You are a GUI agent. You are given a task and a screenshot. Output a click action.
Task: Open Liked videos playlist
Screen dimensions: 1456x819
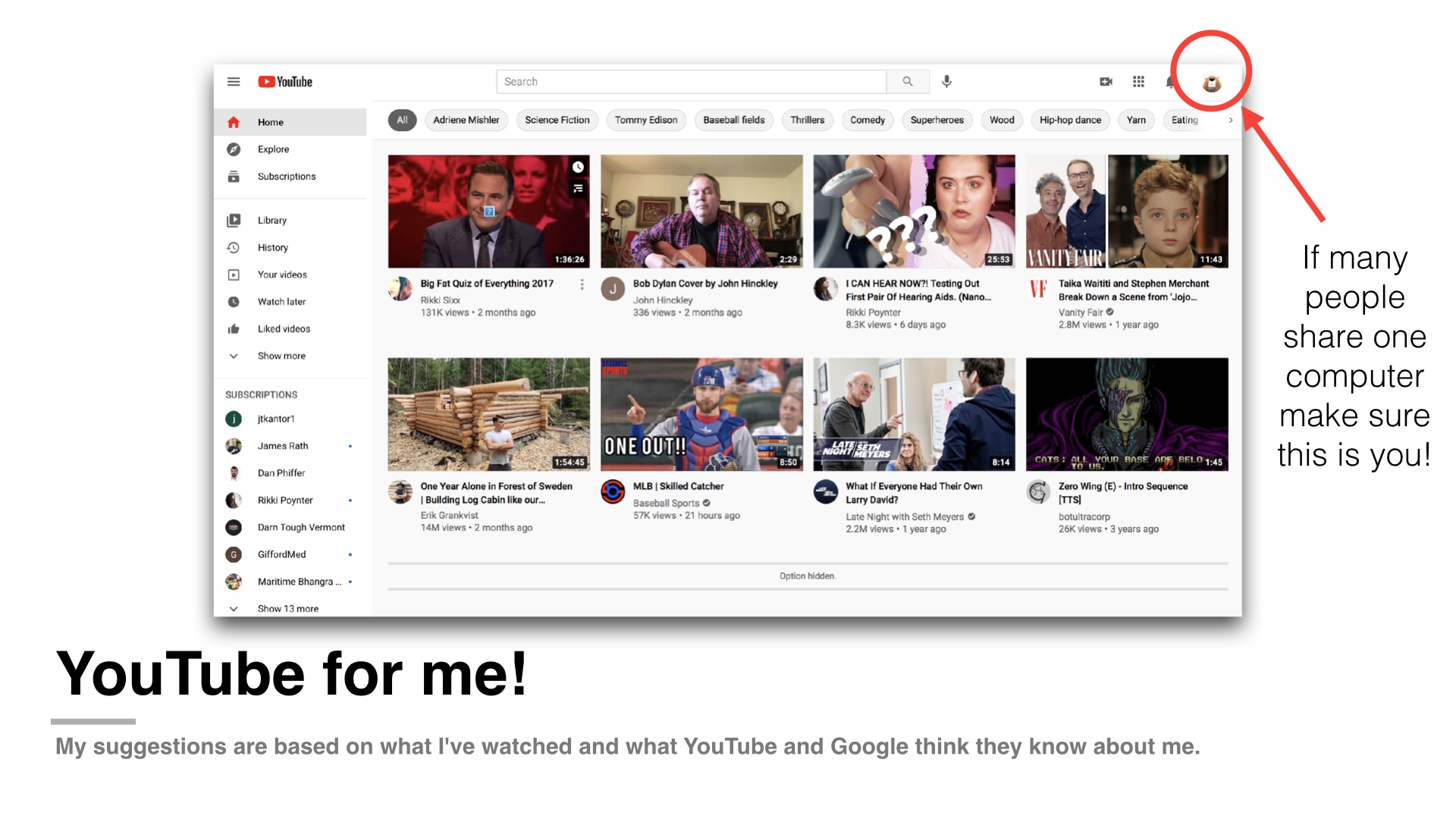point(290,329)
